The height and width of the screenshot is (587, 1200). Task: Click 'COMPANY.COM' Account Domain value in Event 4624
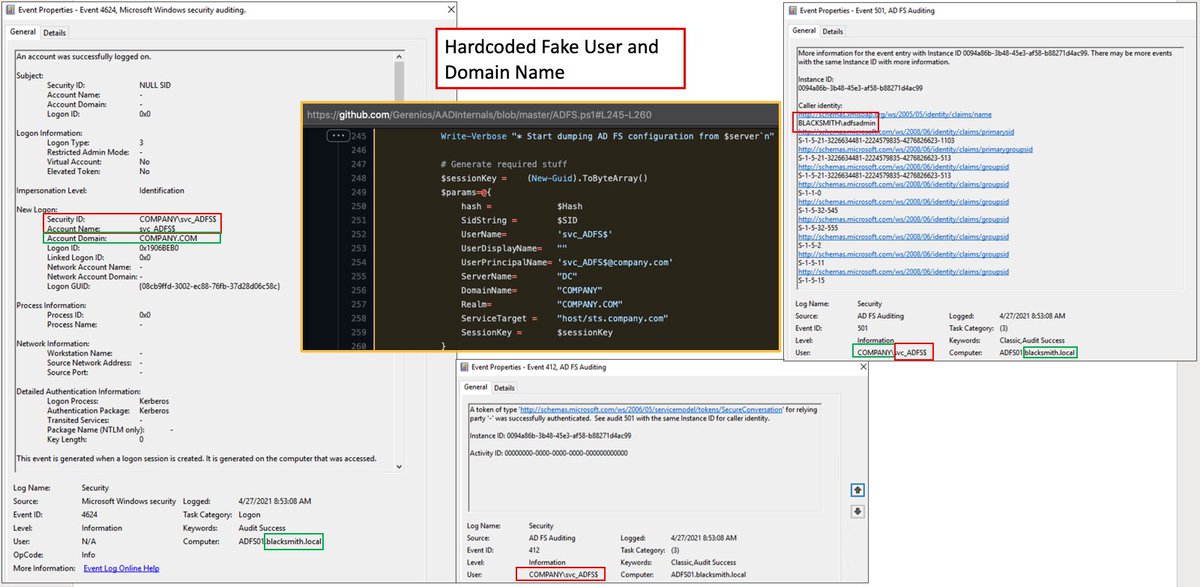click(168, 238)
